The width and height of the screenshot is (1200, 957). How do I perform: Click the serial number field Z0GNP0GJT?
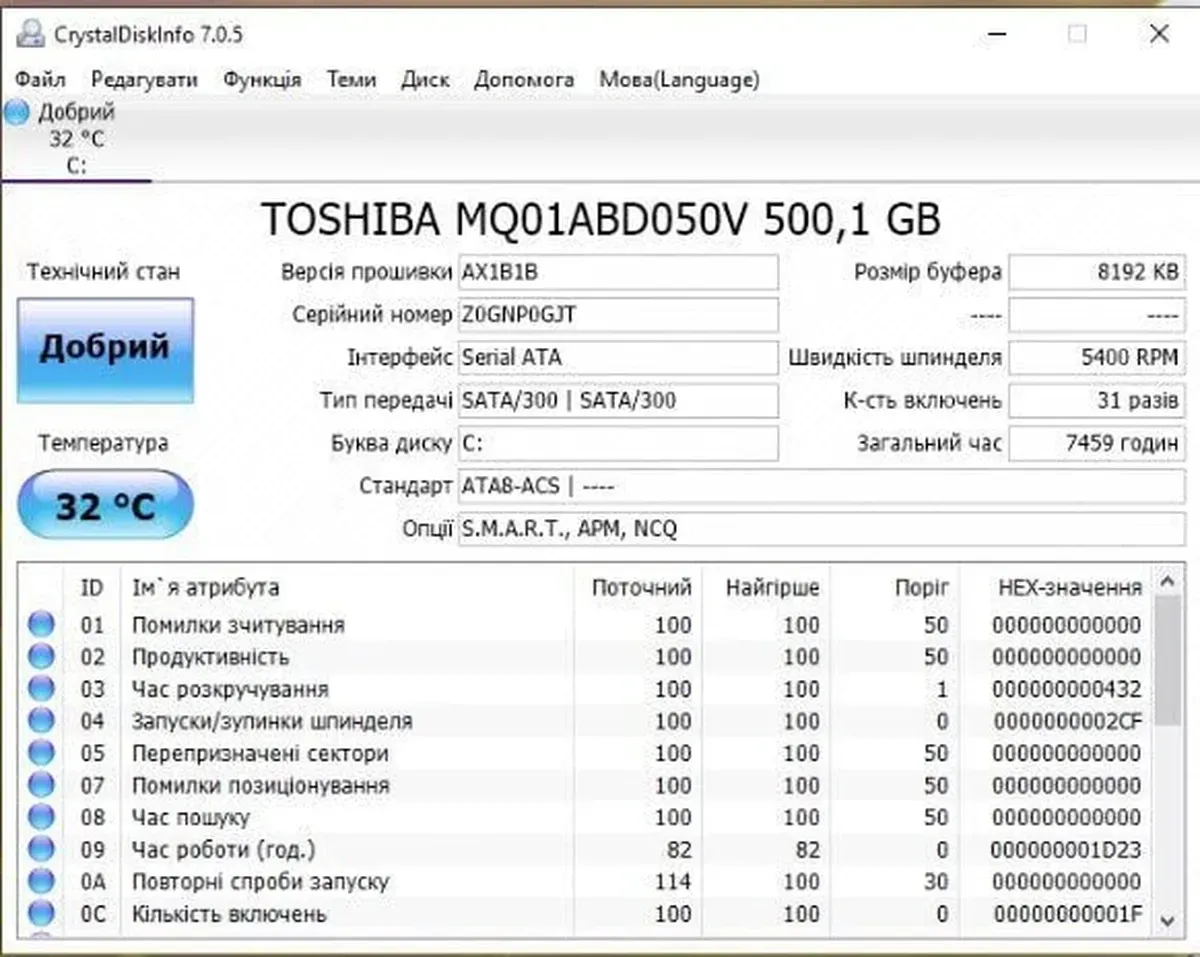[617, 315]
